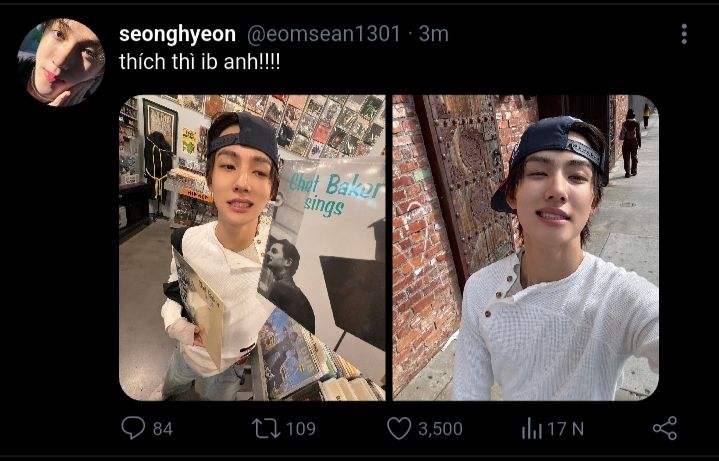This screenshot has width=719, height=461.
Task: Click the view count 17 N
Action: click(x=565, y=428)
